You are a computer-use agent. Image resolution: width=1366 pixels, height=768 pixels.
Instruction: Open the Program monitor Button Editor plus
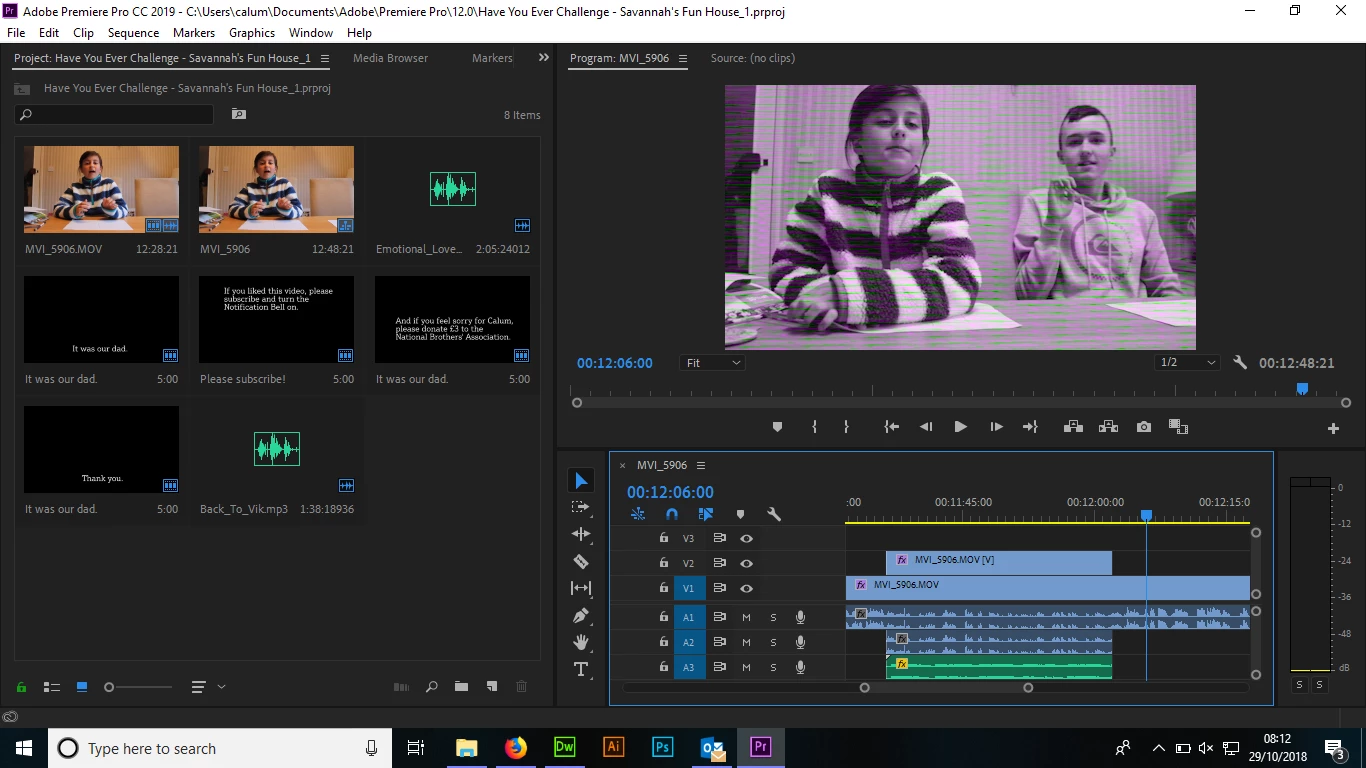[1333, 429]
